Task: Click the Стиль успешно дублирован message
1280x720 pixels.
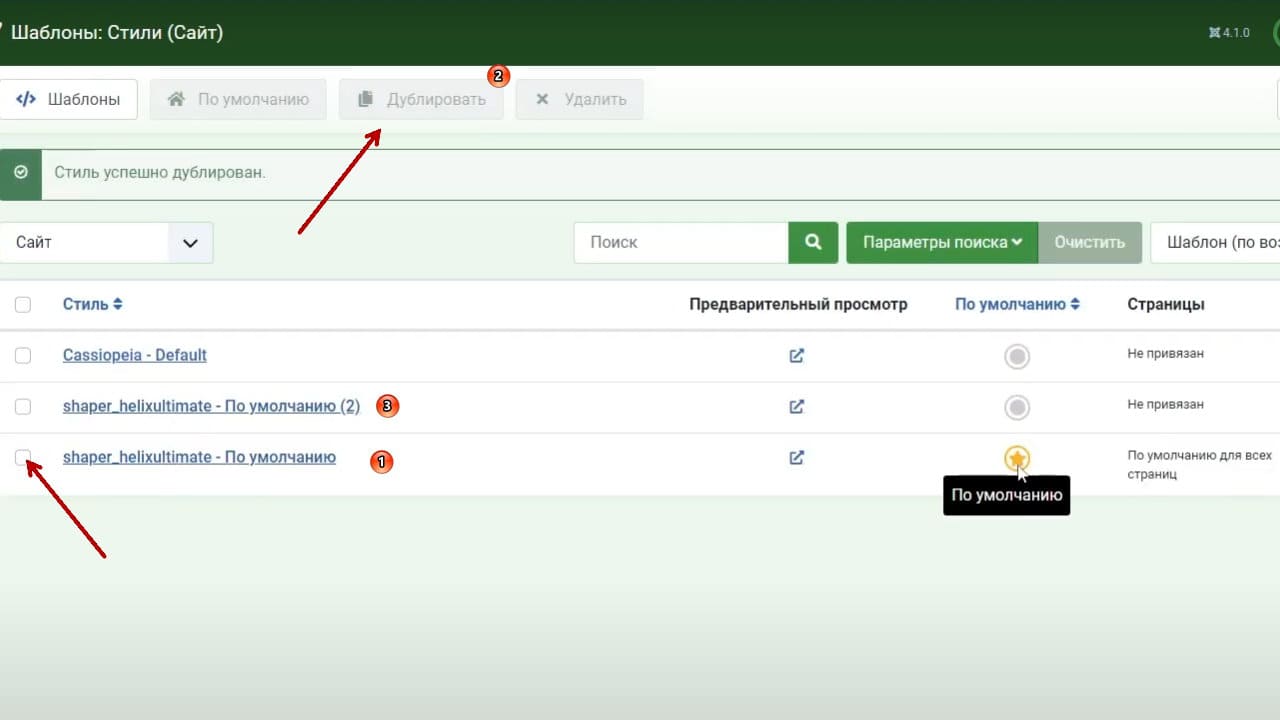Action: [x=160, y=173]
